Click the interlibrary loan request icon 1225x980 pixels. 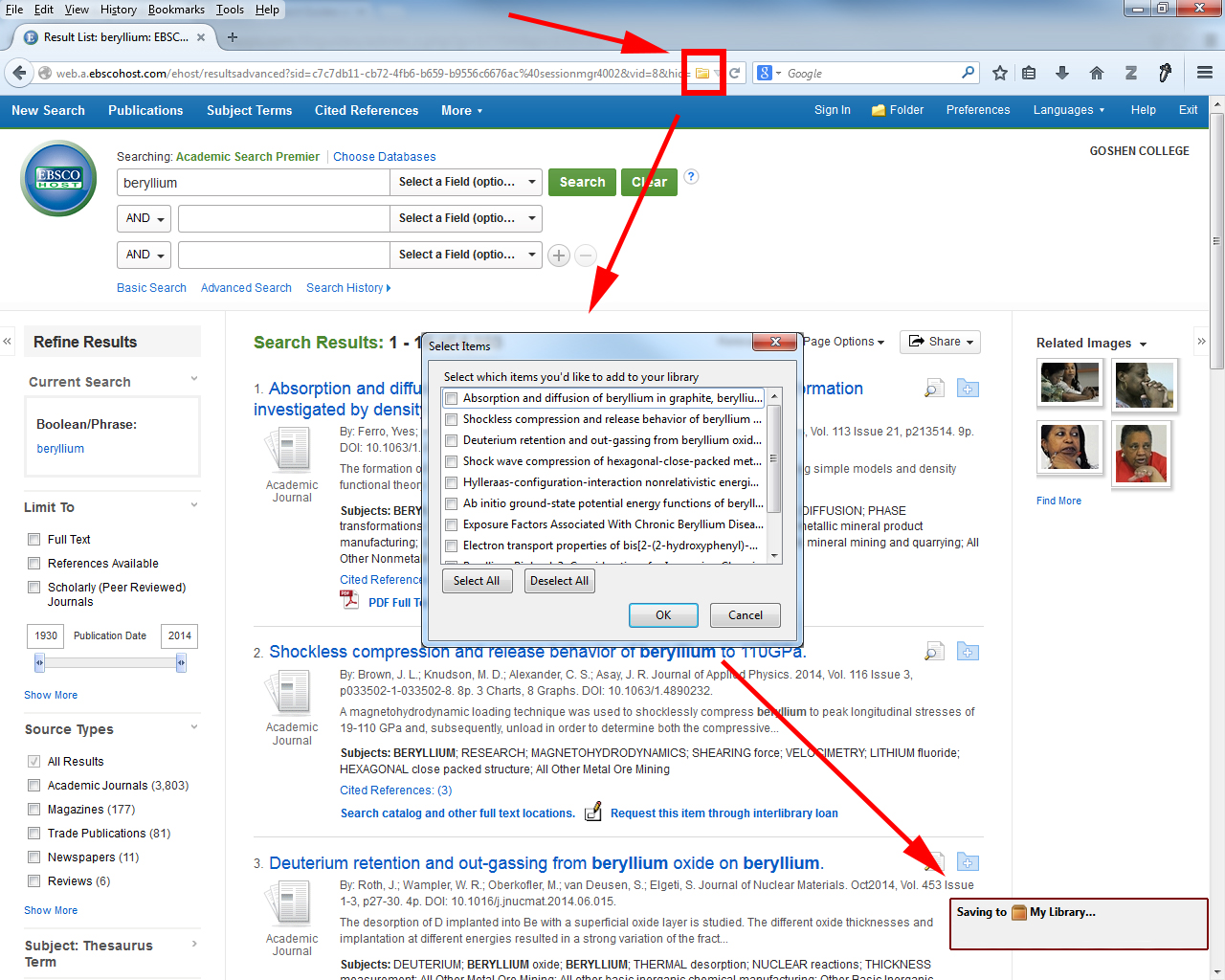[x=593, y=813]
